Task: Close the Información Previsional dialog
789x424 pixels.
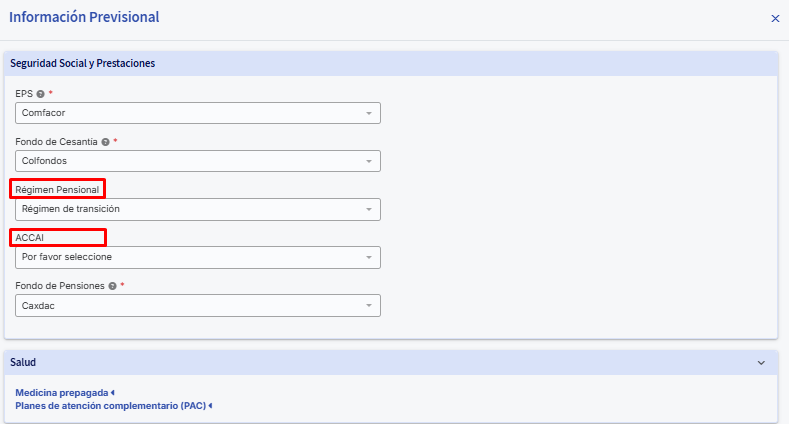Action: pos(775,19)
